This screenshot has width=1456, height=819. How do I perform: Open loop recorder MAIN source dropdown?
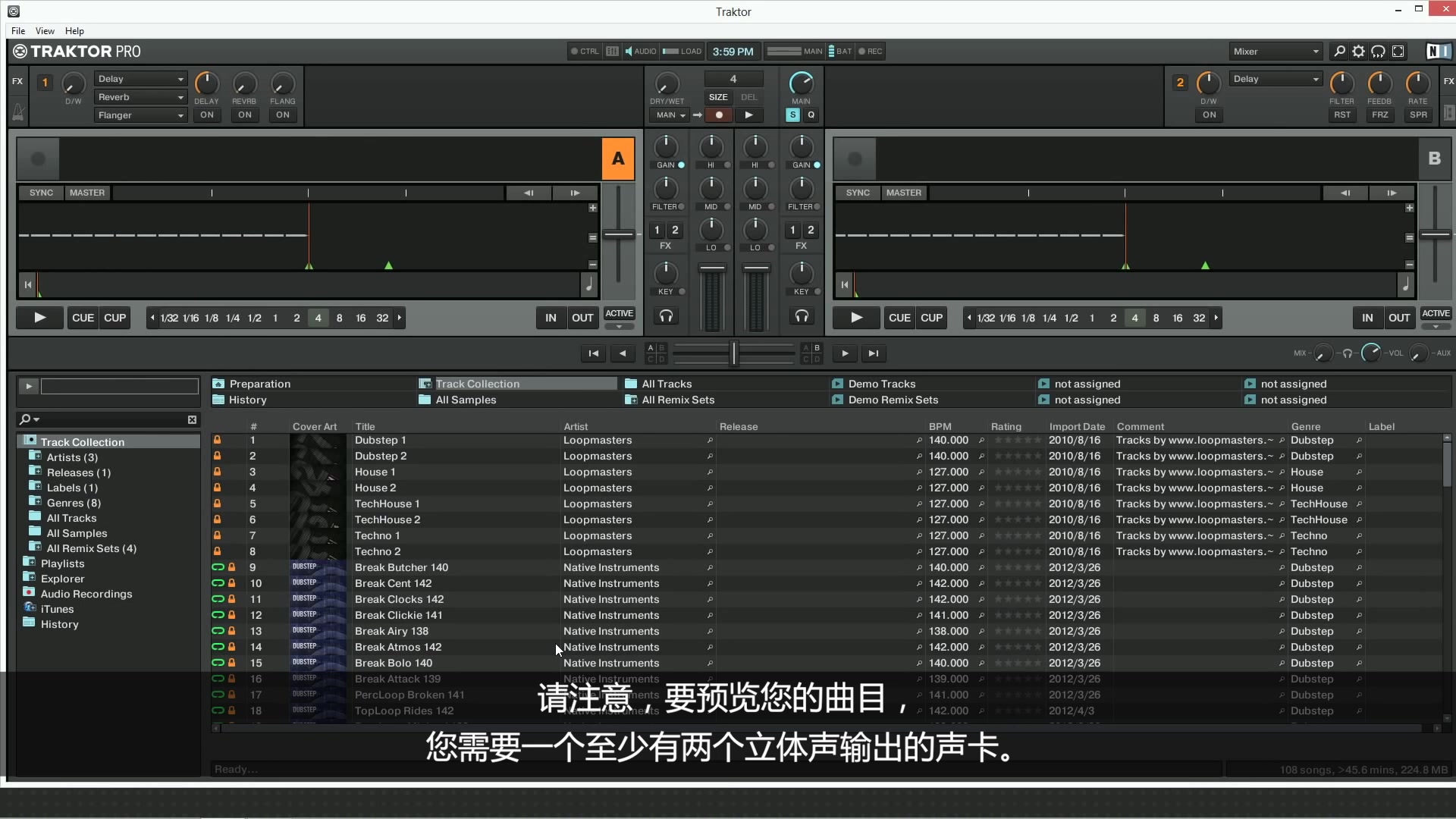670,115
